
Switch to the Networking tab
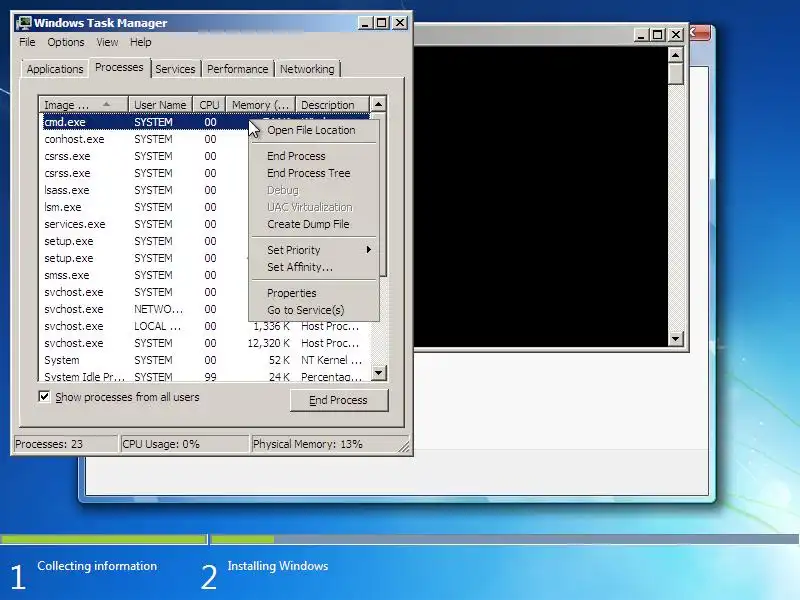(307, 69)
